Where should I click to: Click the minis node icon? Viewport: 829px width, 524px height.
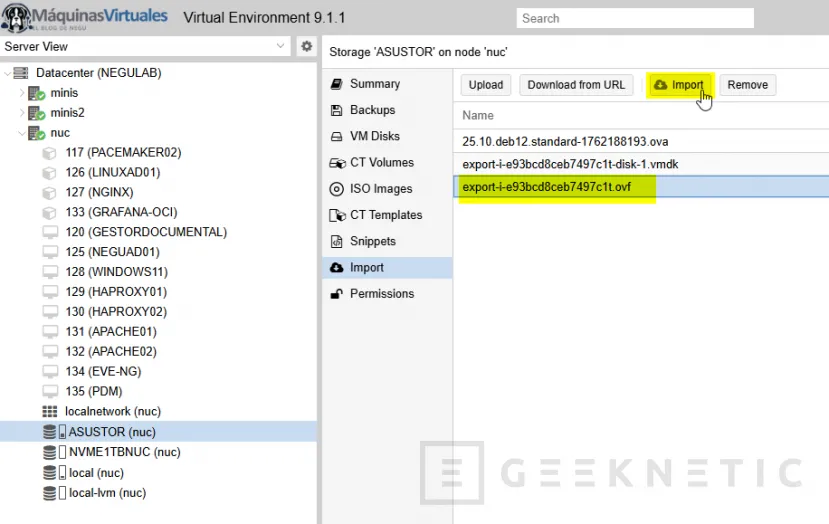pos(36,93)
